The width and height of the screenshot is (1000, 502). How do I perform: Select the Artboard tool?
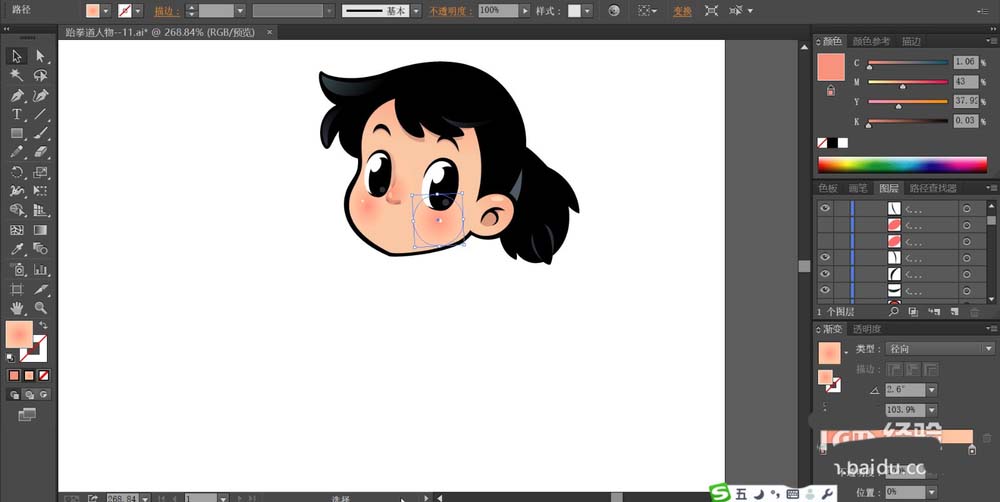tap(17, 288)
